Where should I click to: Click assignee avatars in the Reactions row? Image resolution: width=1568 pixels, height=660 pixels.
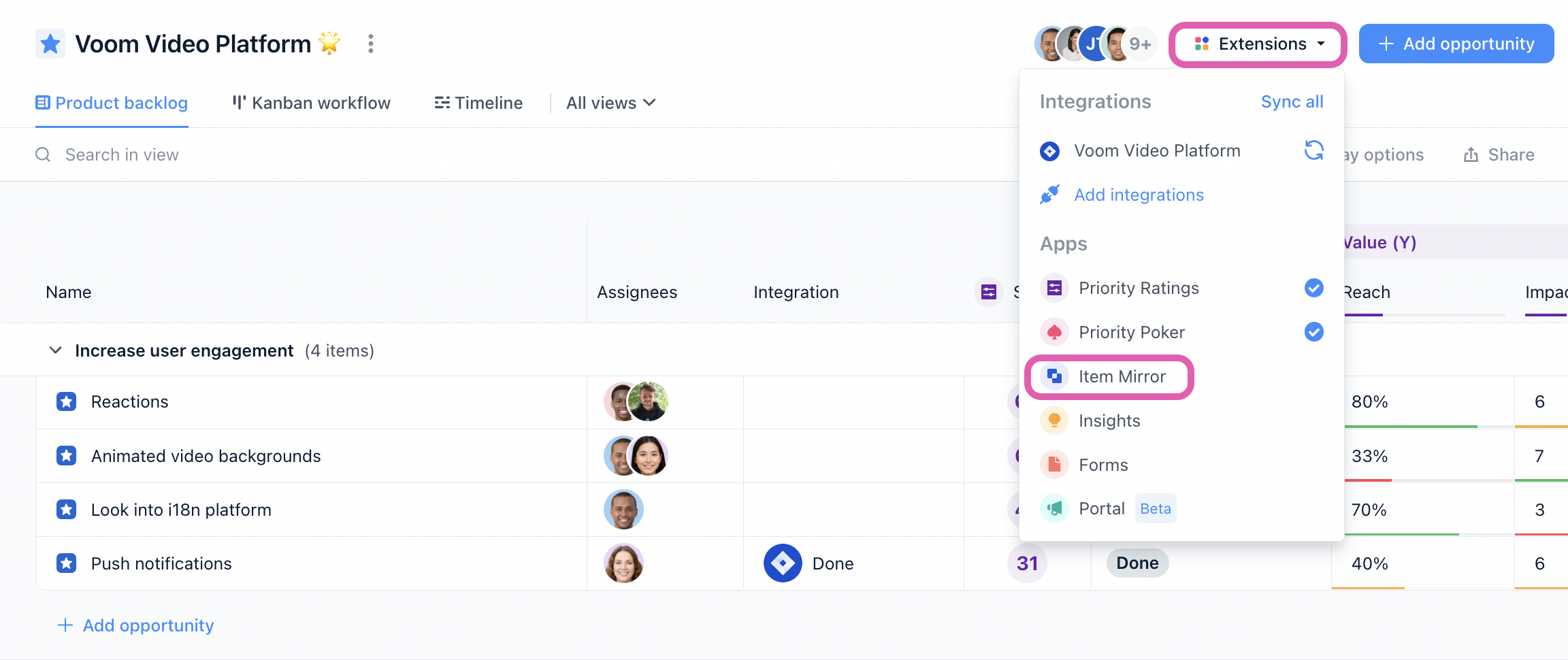coord(636,401)
